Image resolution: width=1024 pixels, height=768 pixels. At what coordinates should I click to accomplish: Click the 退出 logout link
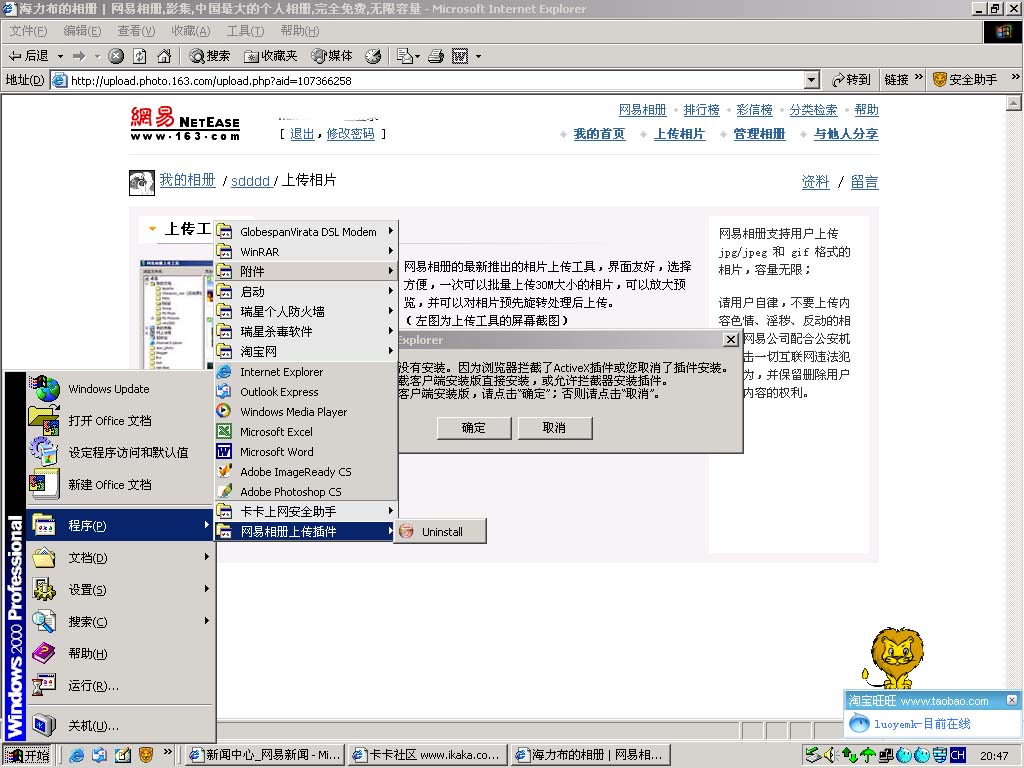(302, 134)
